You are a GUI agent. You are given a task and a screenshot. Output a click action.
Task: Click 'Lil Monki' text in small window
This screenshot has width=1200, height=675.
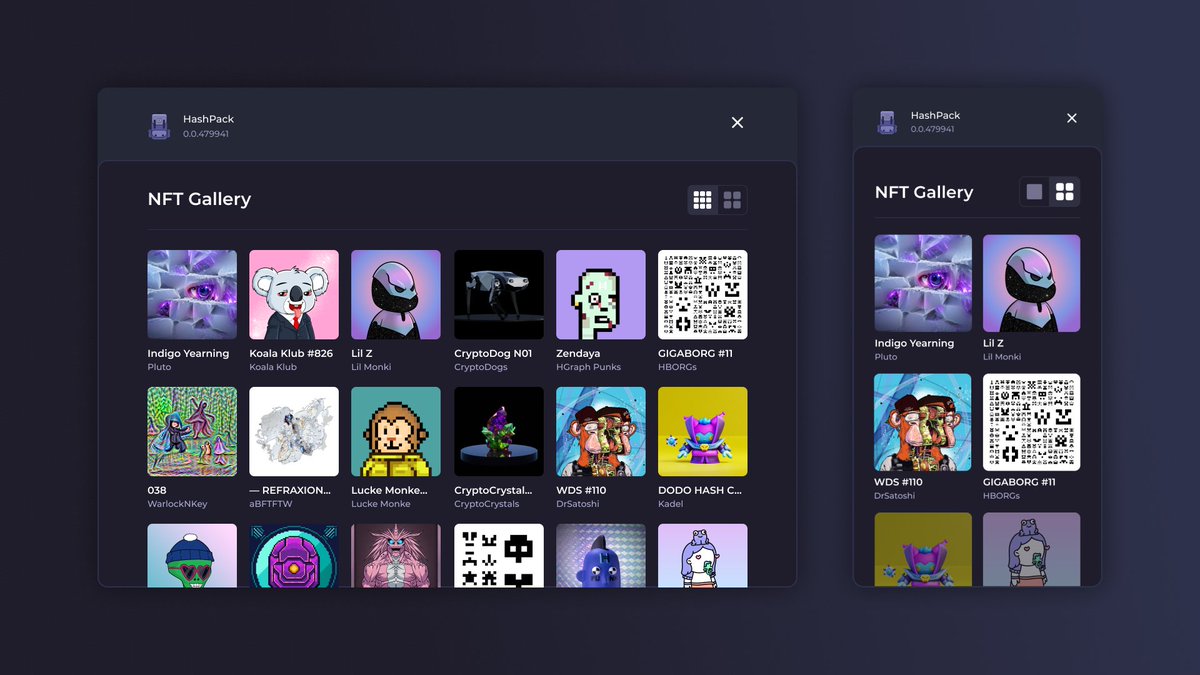pyautogui.click(x=1002, y=357)
